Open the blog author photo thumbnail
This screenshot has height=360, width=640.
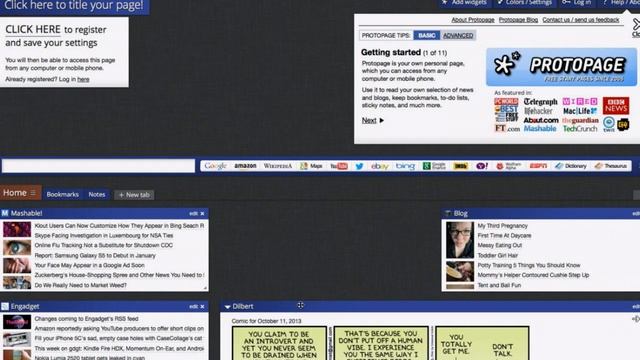[460, 240]
